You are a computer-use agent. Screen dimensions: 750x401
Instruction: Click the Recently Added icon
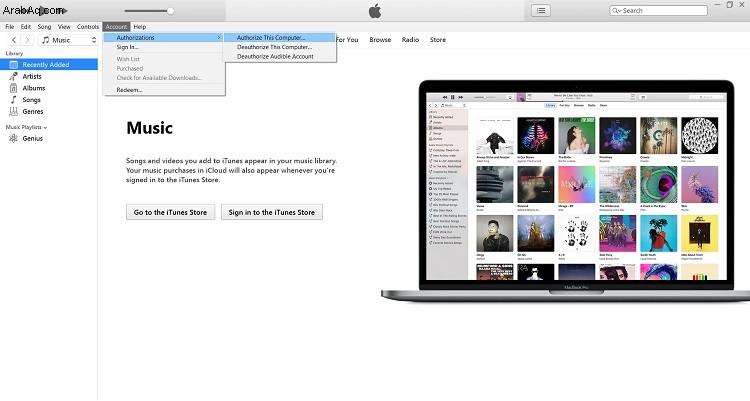(x=13, y=65)
